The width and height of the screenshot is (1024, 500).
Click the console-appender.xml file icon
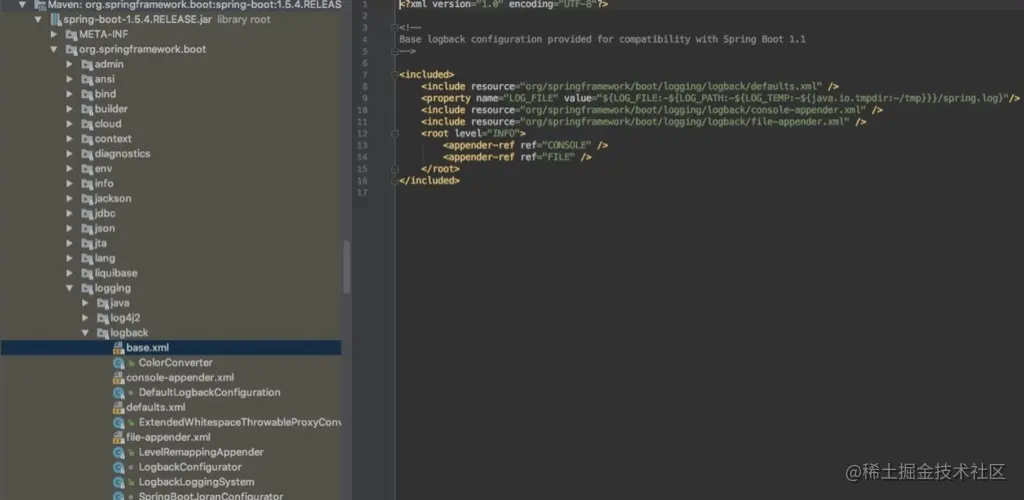coord(118,377)
